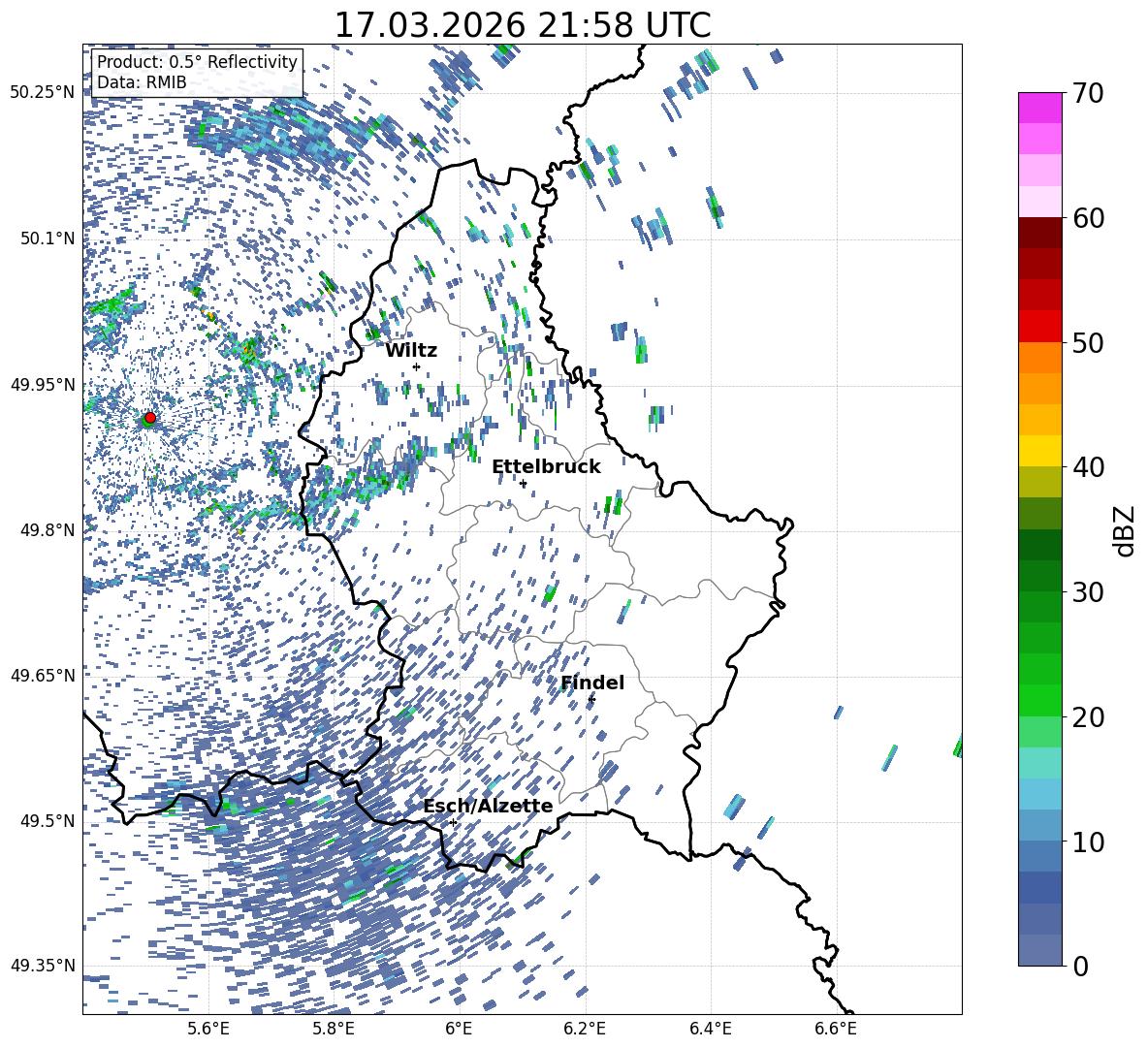
Task: Click the Findel station cross marker
Action: tap(591, 700)
